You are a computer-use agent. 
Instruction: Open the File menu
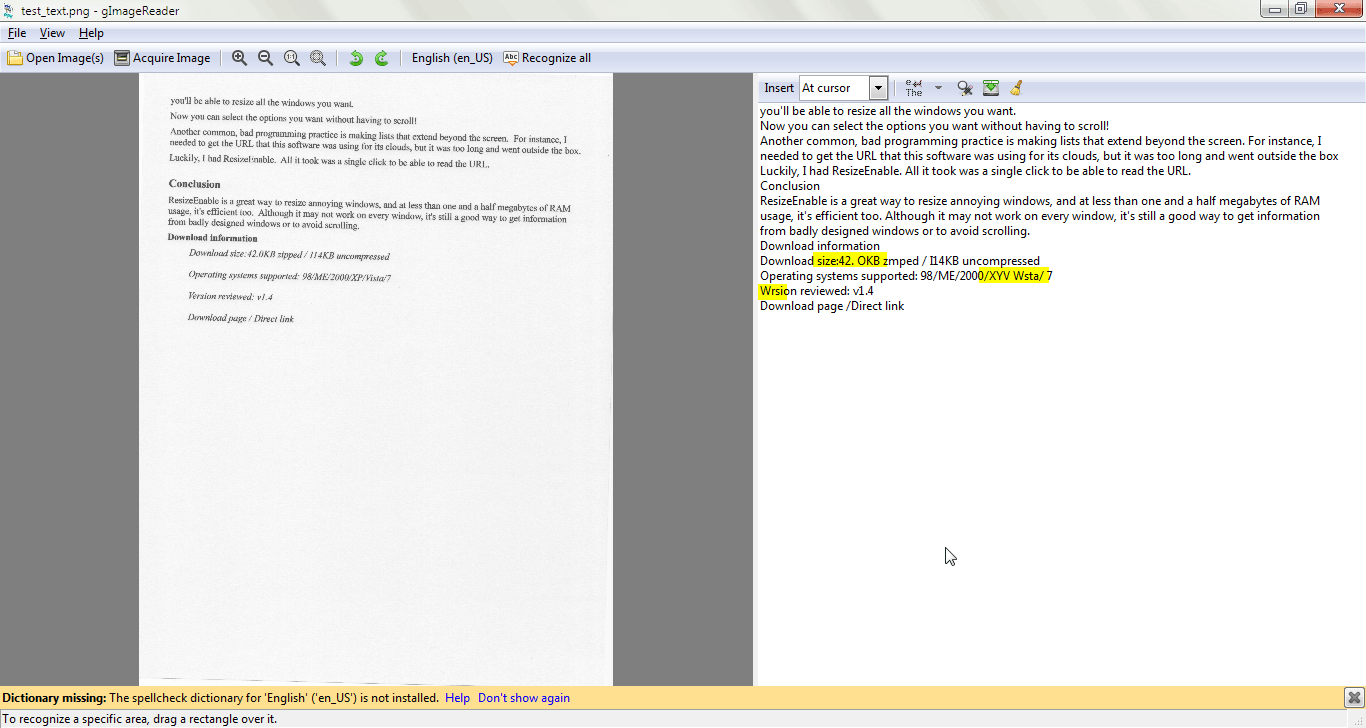[17, 33]
